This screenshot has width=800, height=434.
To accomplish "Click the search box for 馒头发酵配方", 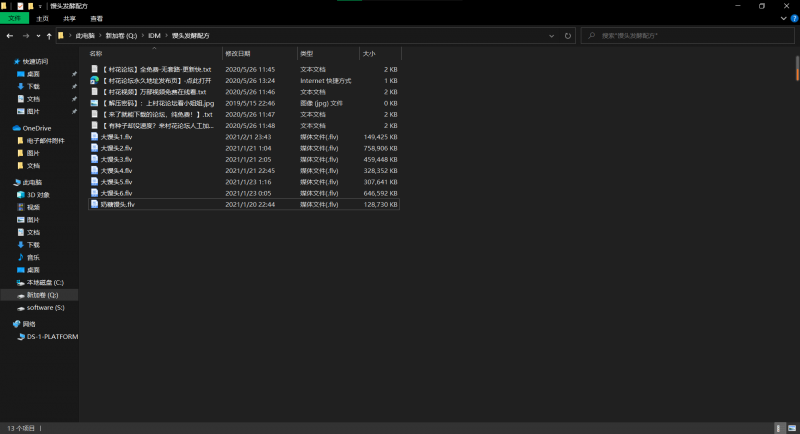I will [690, 36].
